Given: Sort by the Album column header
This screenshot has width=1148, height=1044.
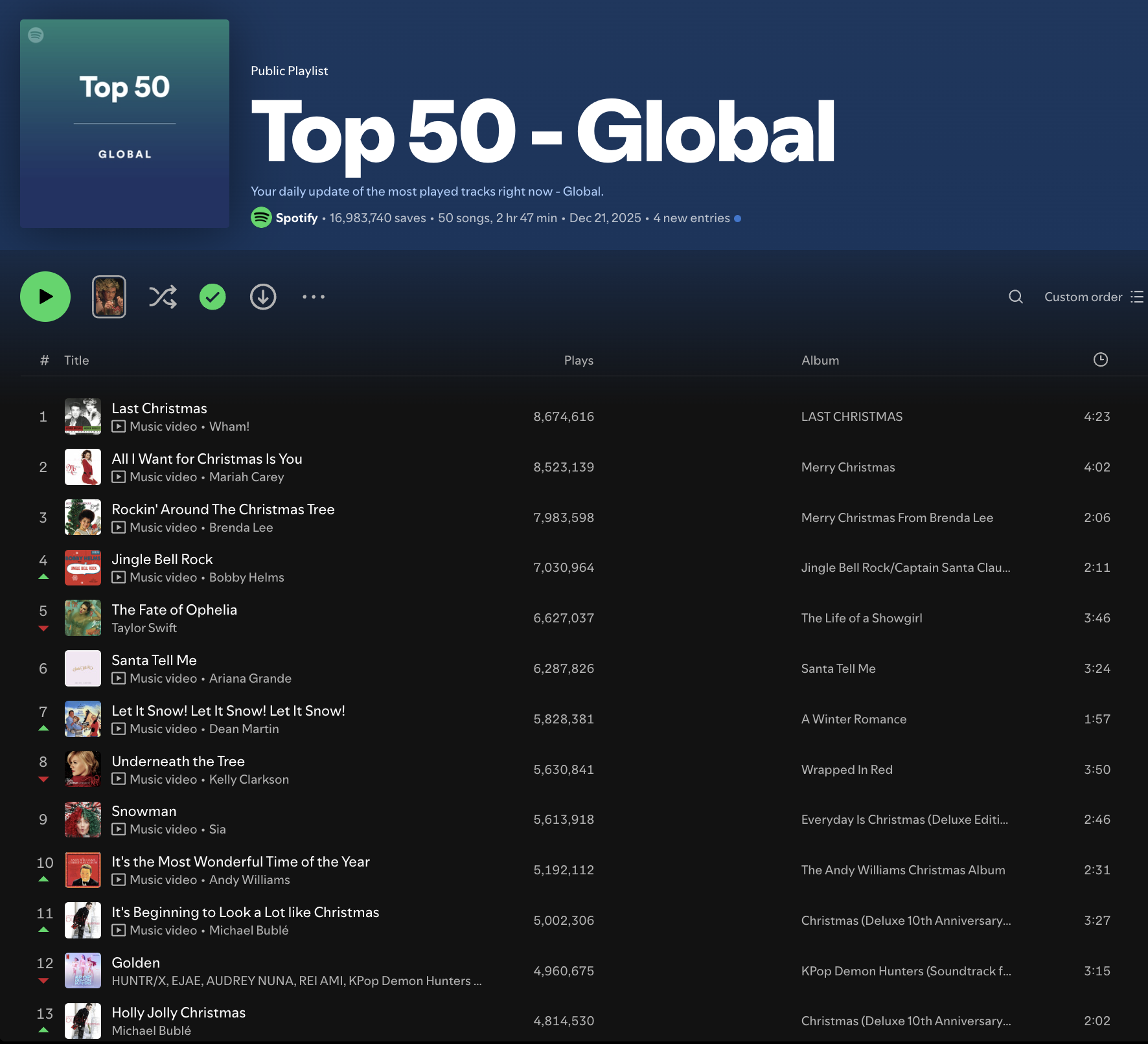Looking at the screenshot, I should coord(820,360).
